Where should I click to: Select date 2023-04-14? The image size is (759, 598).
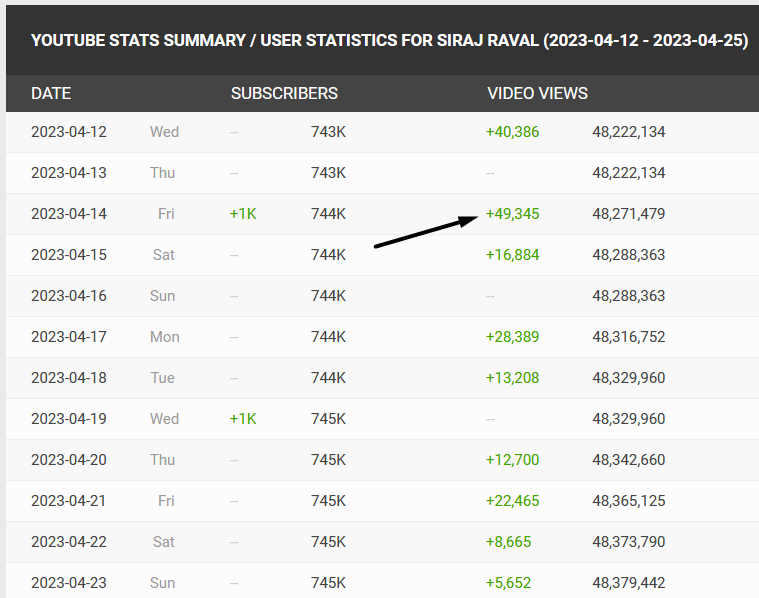point(69,214)
